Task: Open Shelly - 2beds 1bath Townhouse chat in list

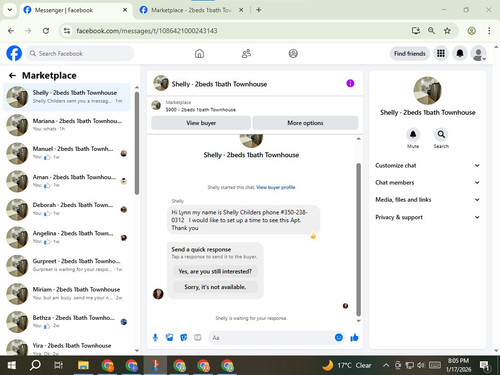Action: pyautogui.click(x=67, y=97)
